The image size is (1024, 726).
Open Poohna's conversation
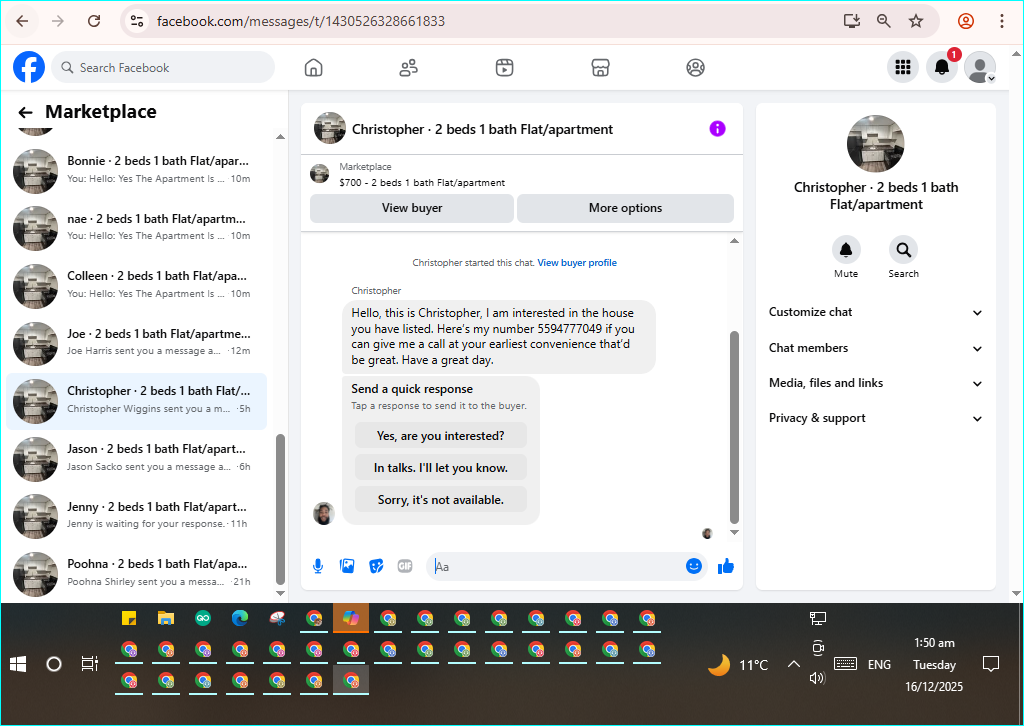(x=137, y=573)
